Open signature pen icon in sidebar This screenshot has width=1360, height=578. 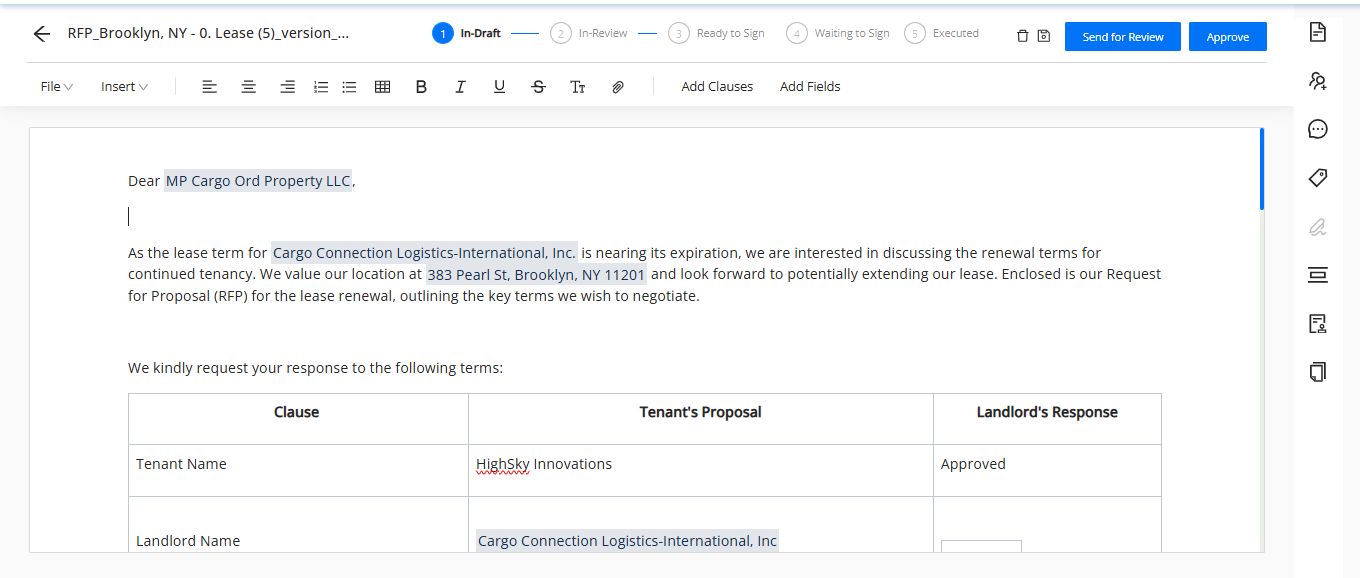1318,227
